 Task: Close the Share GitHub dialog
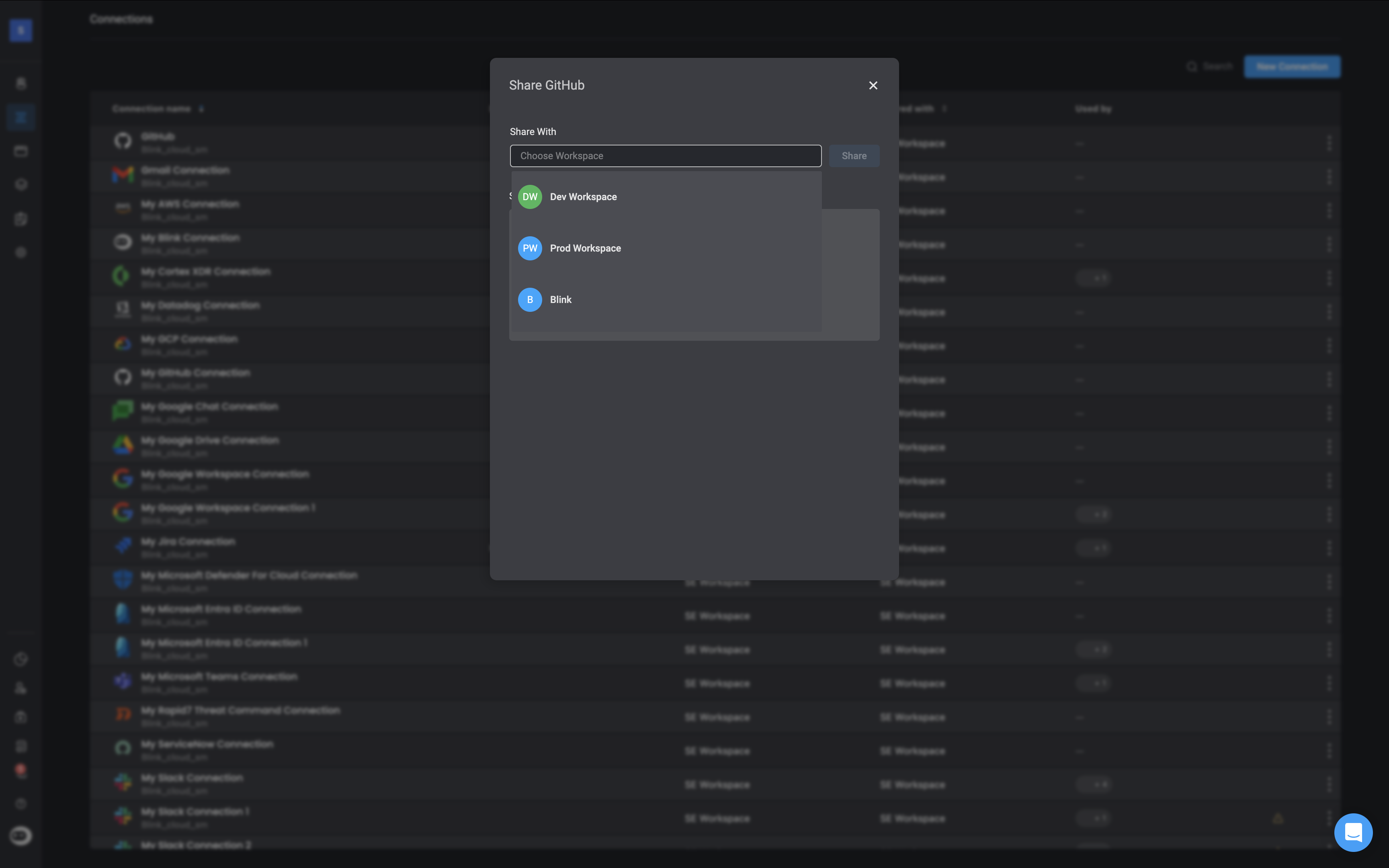pos(873,86)
